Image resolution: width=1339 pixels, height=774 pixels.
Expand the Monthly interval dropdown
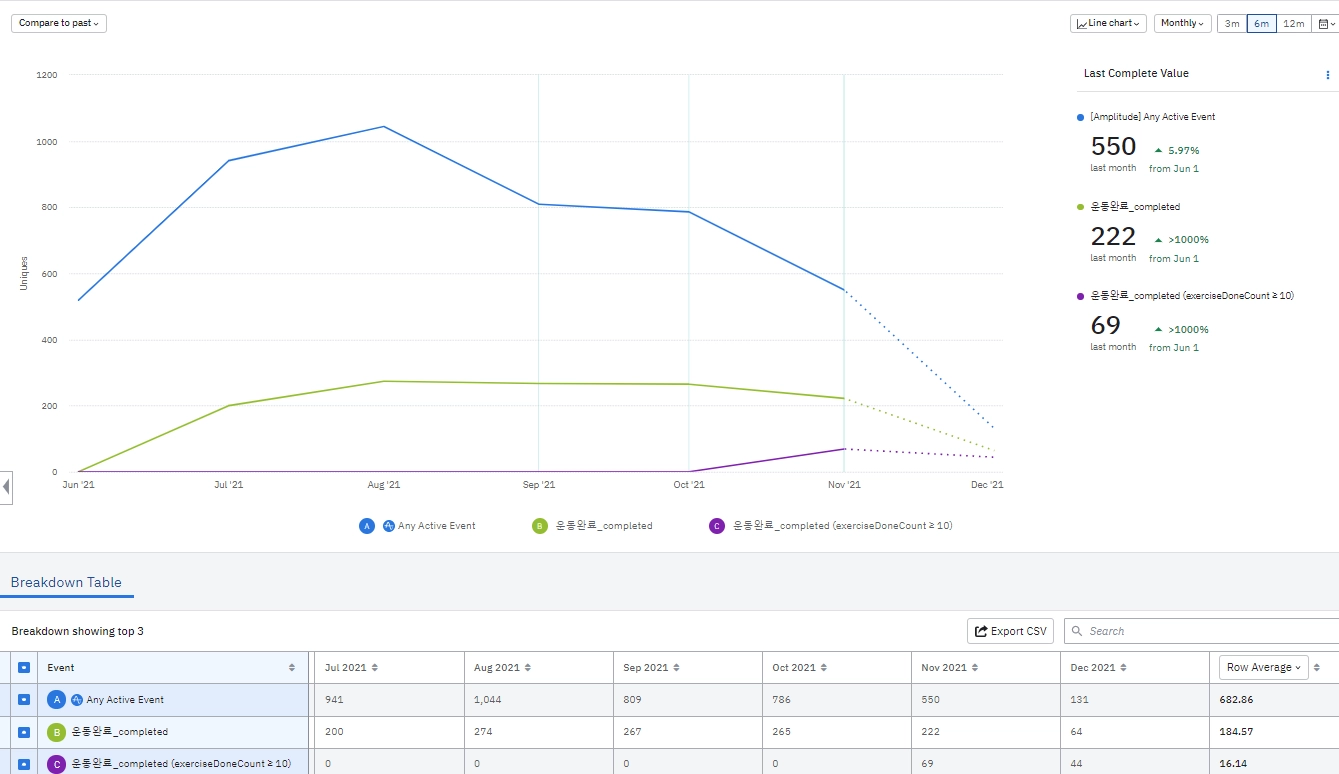(1183, 23)
